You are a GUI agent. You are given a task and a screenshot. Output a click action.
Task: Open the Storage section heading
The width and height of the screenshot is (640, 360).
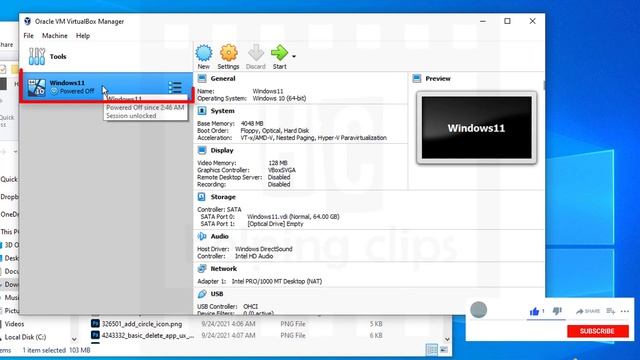pos(223,197)
